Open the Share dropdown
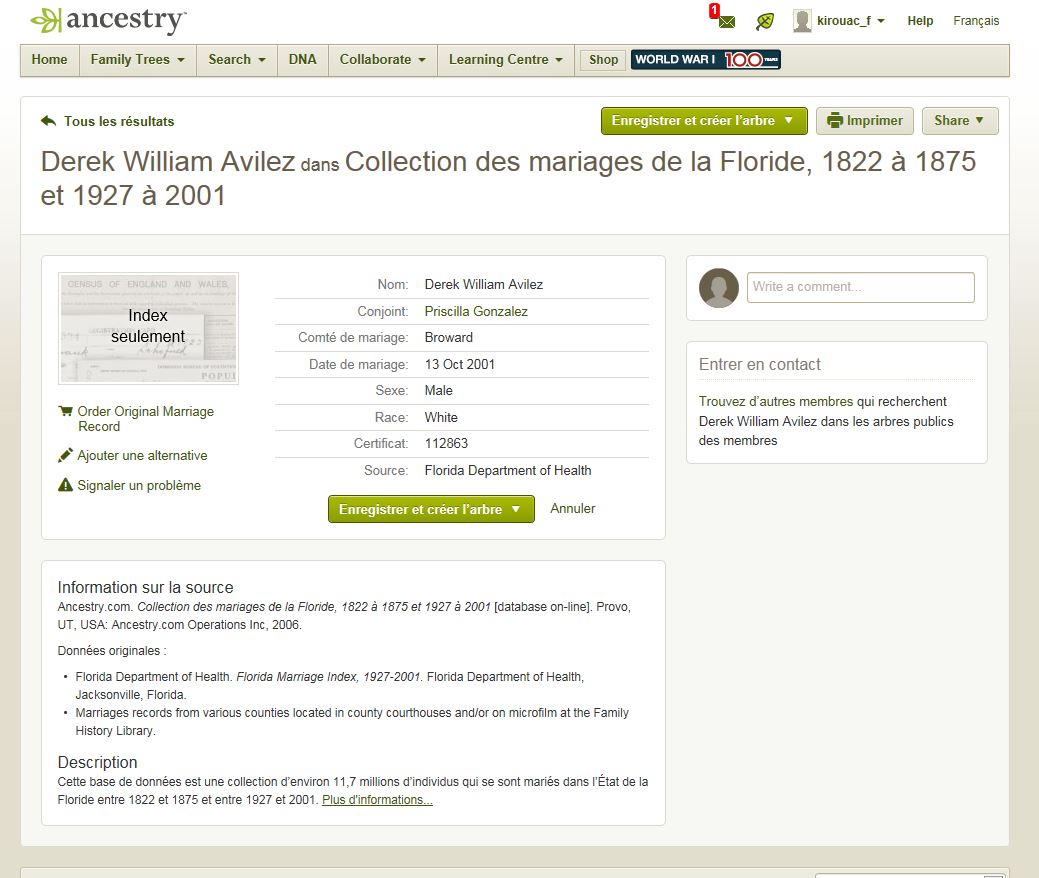 click(959, 121)
